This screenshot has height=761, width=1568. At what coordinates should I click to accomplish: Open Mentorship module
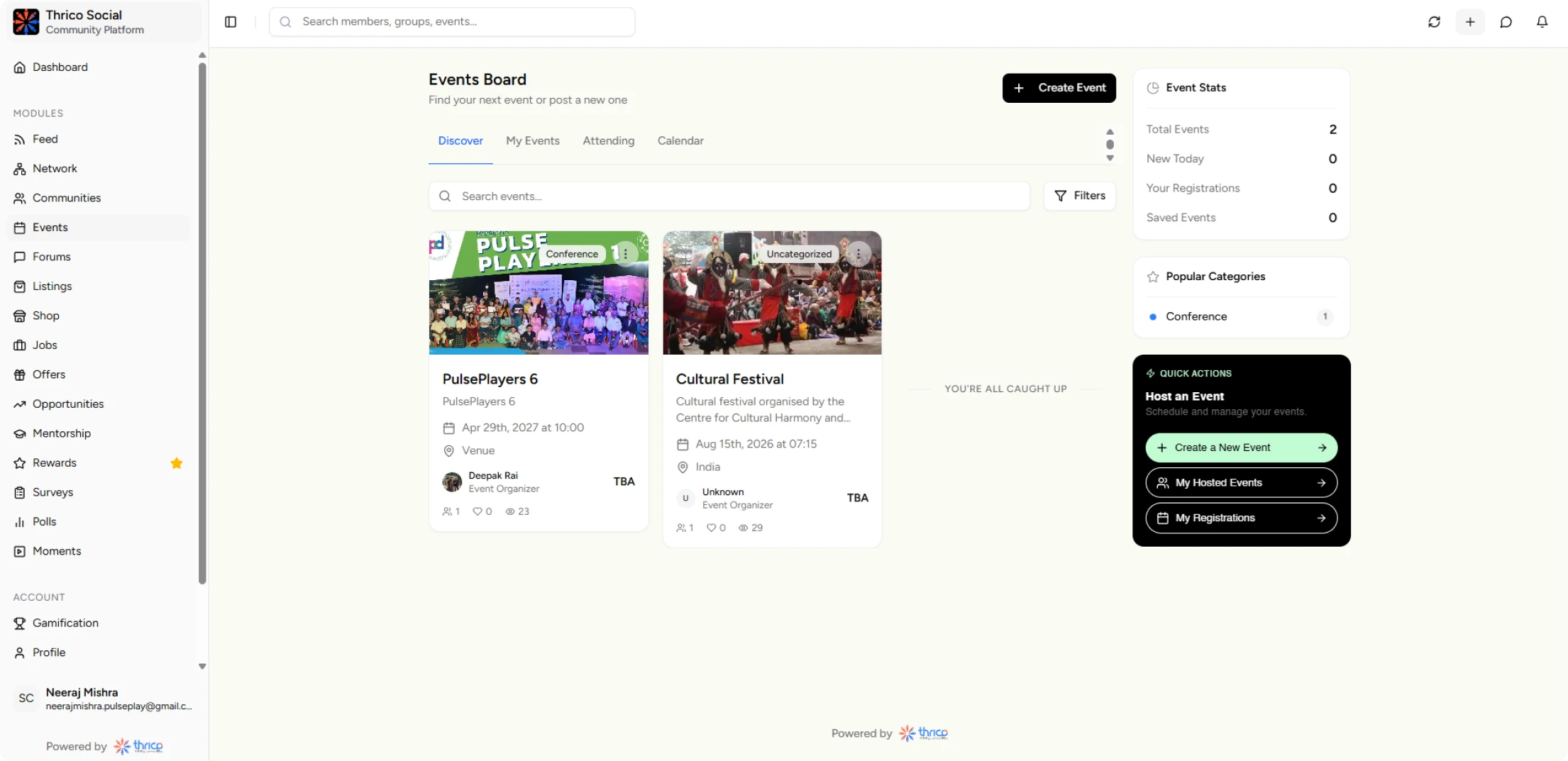click(x=99, y=433)
